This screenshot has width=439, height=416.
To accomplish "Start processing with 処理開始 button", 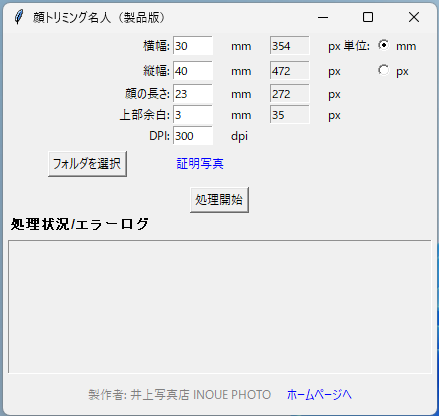I will pos(219,200).
